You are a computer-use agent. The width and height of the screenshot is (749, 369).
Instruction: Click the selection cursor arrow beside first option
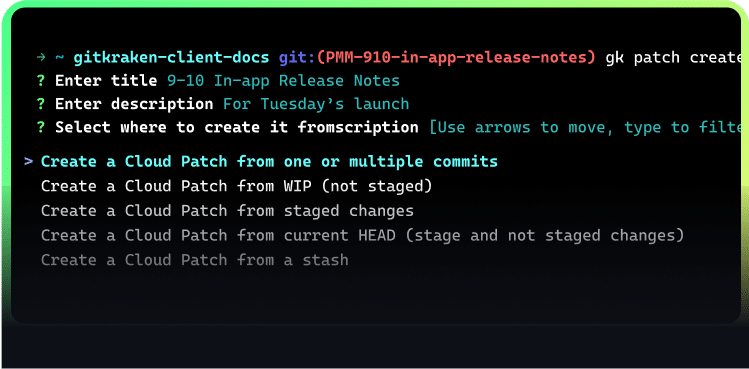coord(29,162)
